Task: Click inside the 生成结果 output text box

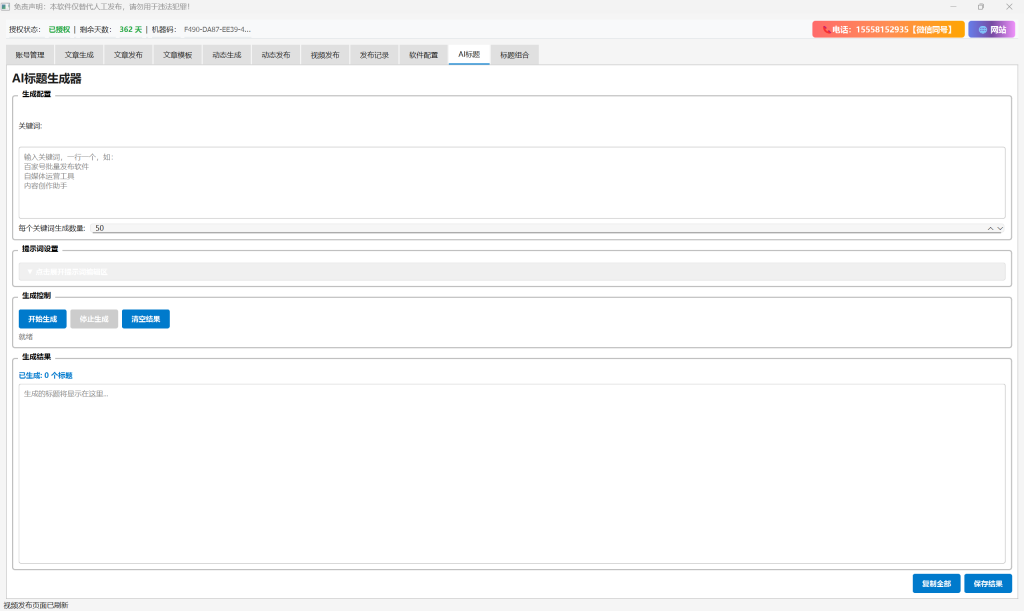Action: [511, 473]
